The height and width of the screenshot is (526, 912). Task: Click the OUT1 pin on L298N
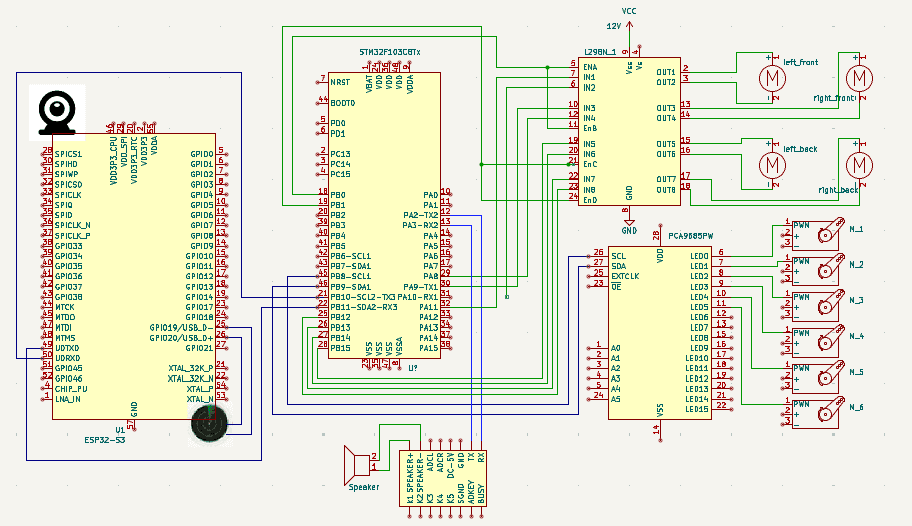point(666,72)
